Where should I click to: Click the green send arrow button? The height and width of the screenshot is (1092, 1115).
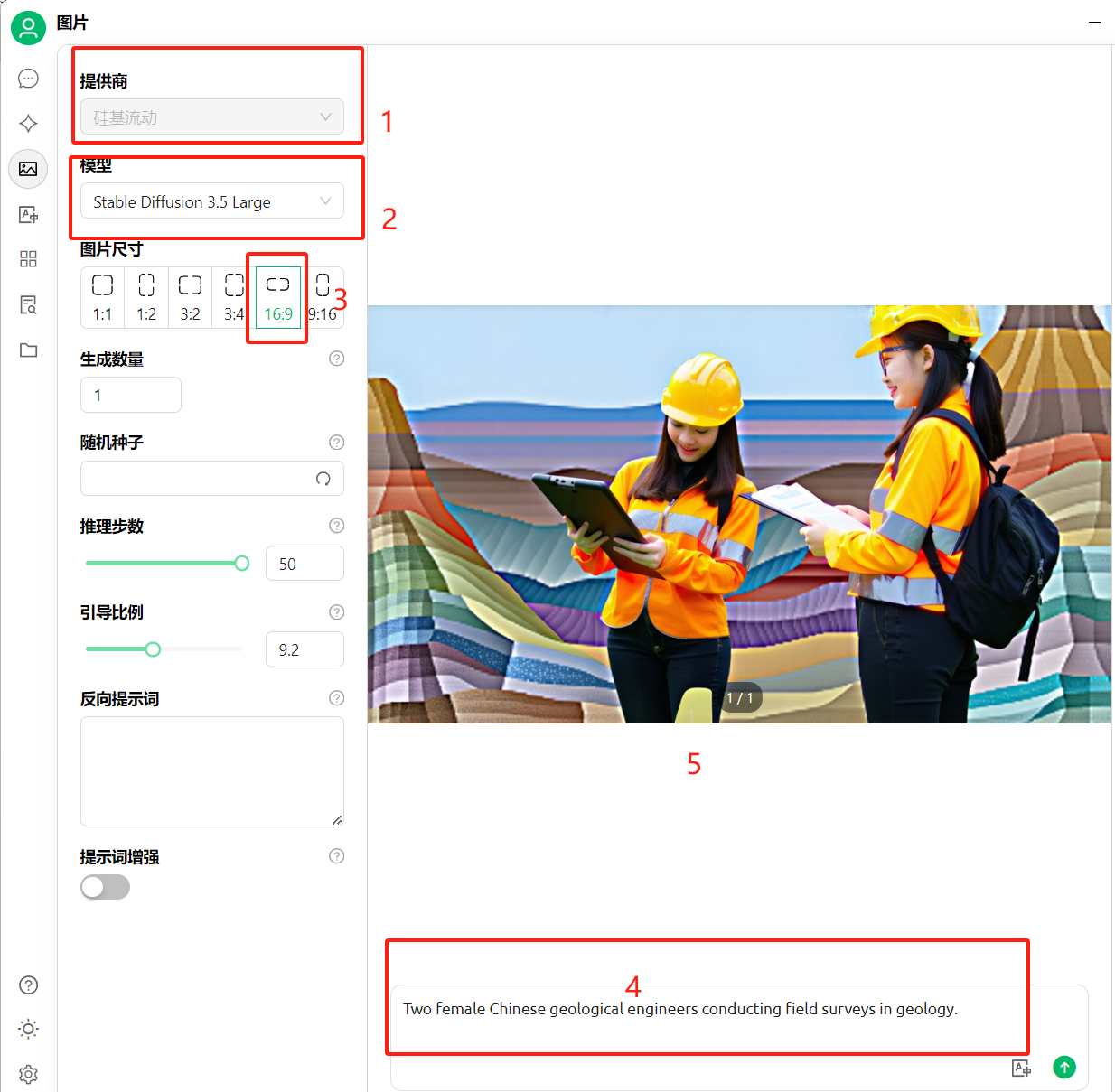tap(1064, 1068)
